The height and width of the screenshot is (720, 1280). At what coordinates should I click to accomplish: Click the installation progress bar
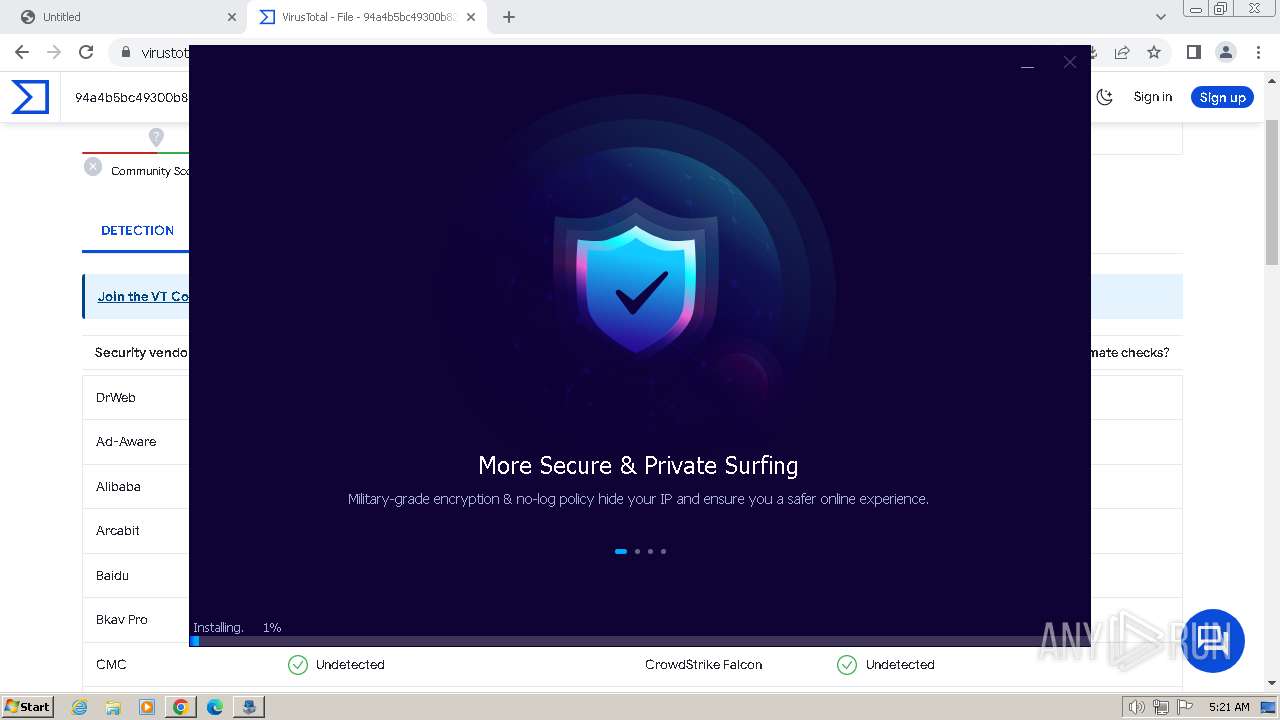pyautogui.click(x=640, y=641)
